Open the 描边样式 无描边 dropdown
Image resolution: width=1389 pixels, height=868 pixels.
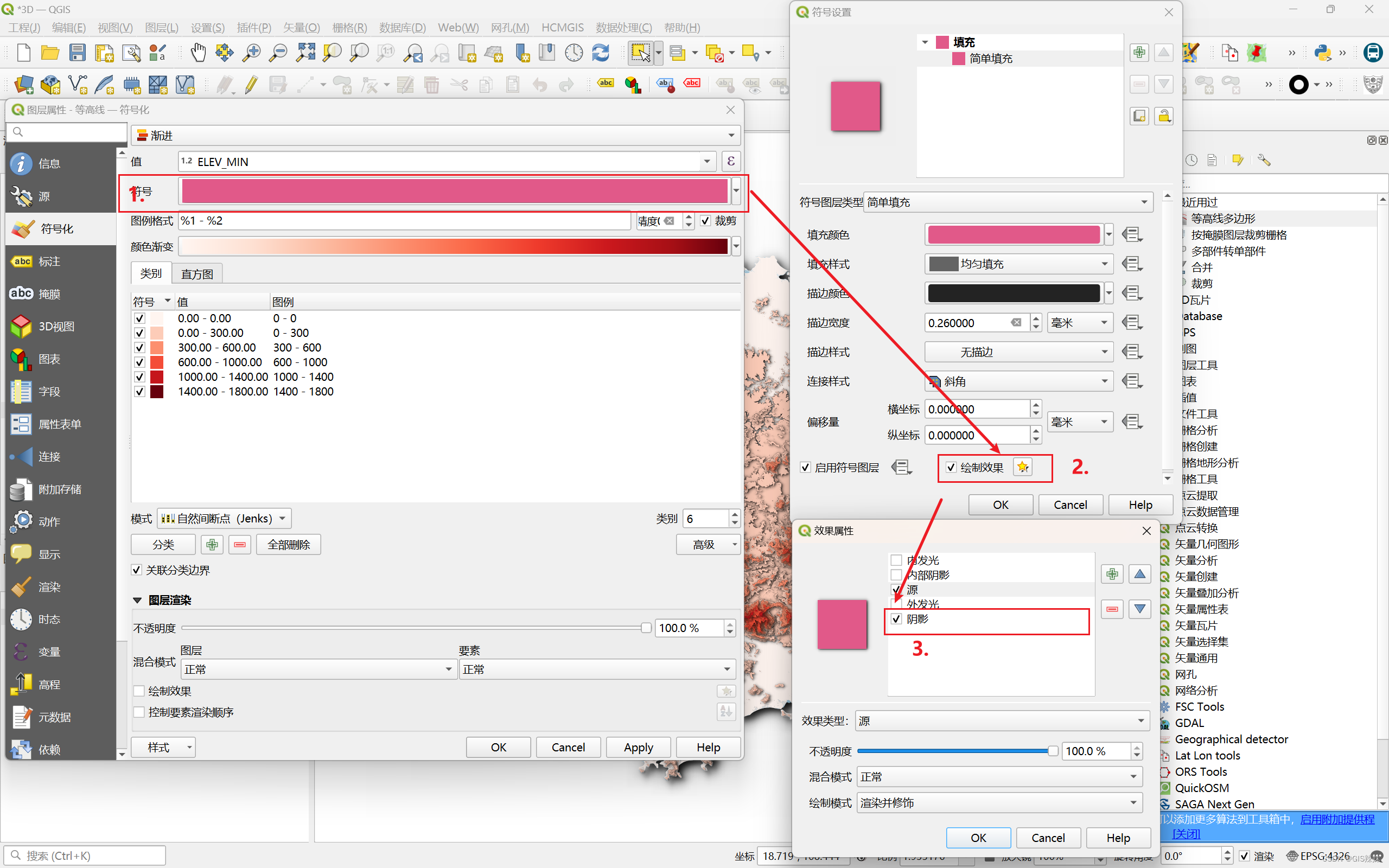click(1018, 352)
